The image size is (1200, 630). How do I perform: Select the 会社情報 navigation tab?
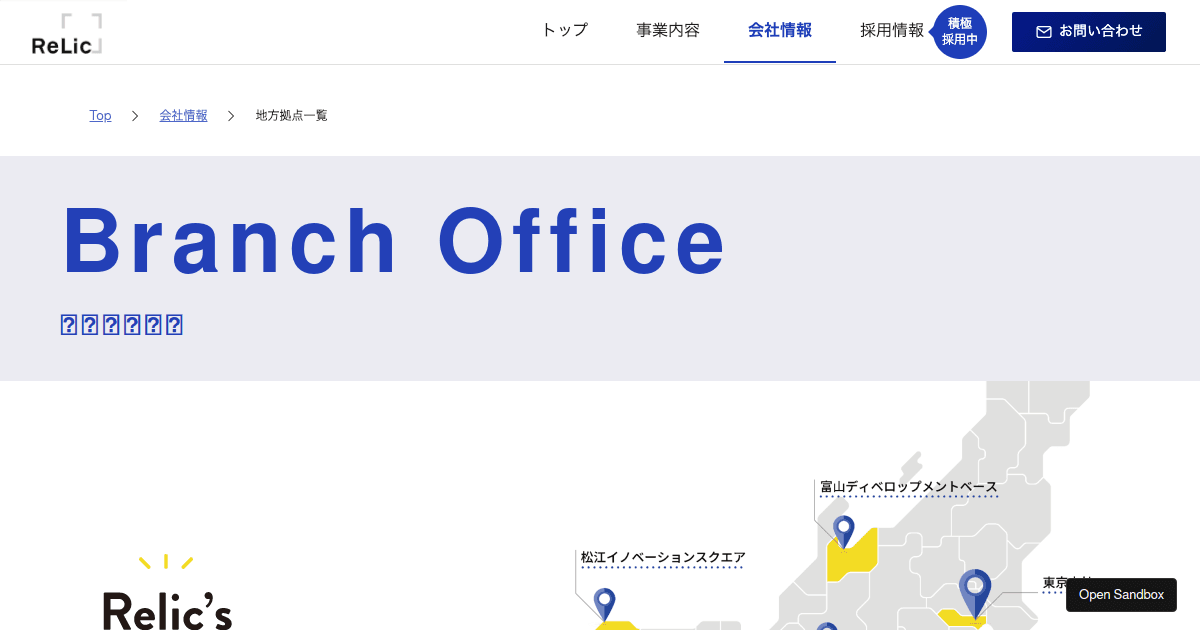[x=780, y=30]
